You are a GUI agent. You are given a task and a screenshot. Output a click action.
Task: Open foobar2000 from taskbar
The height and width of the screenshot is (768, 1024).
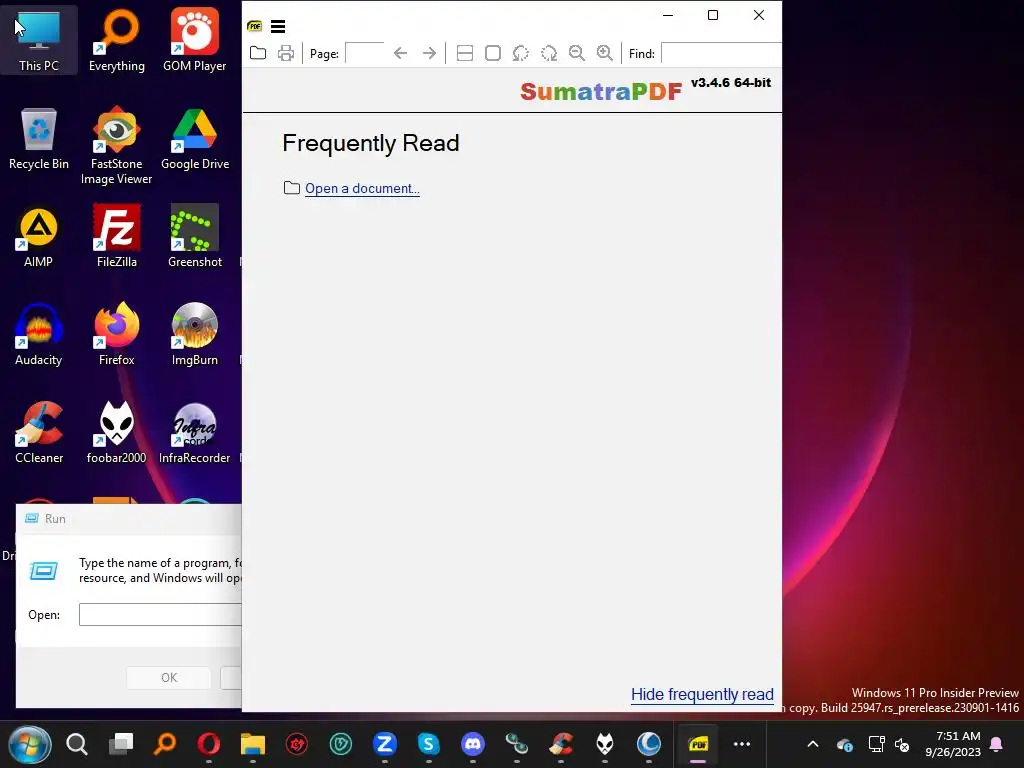pyautogui.click(x=605, y=744)
